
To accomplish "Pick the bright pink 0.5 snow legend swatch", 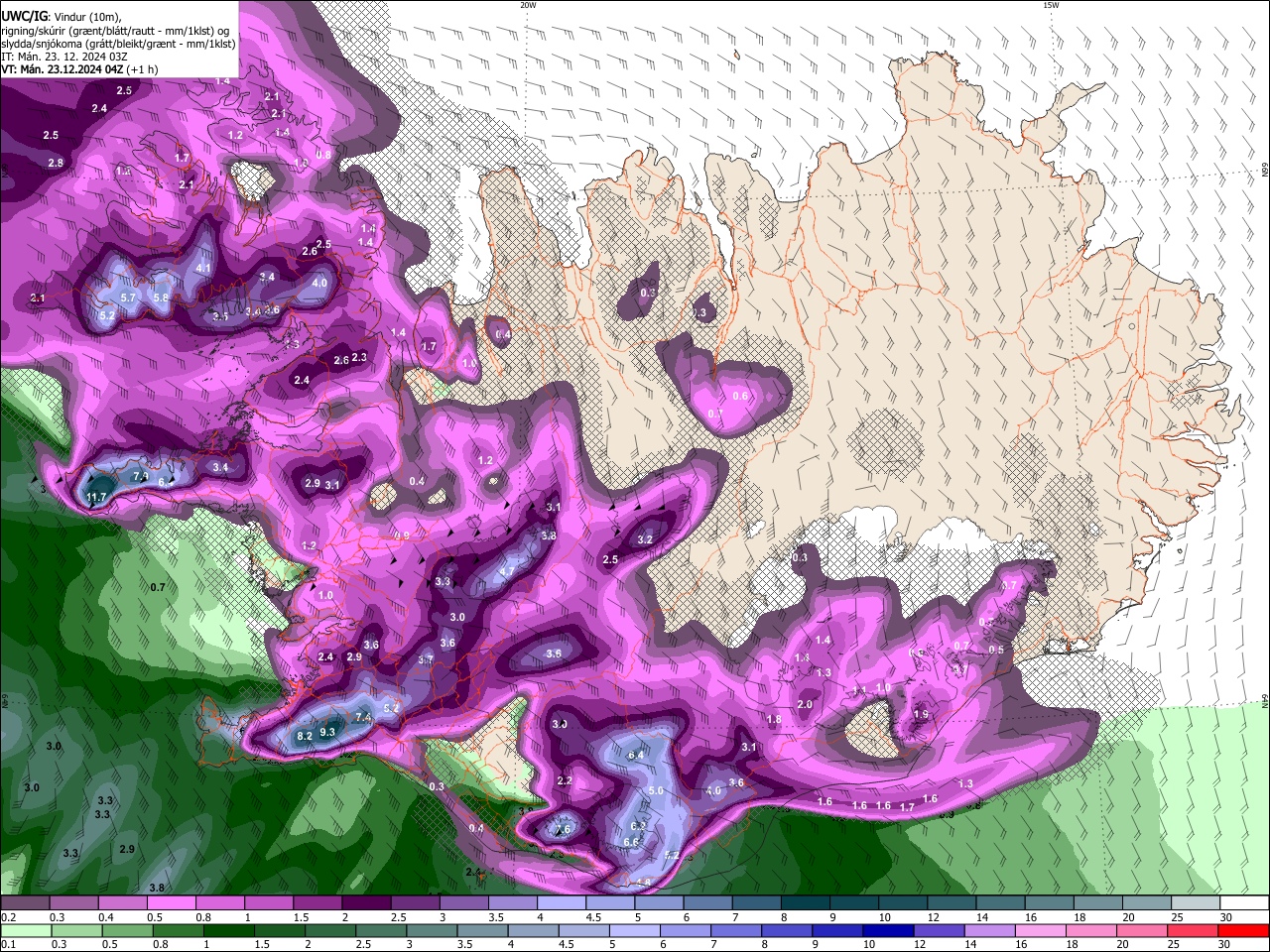I will click(x=171, y=903).
